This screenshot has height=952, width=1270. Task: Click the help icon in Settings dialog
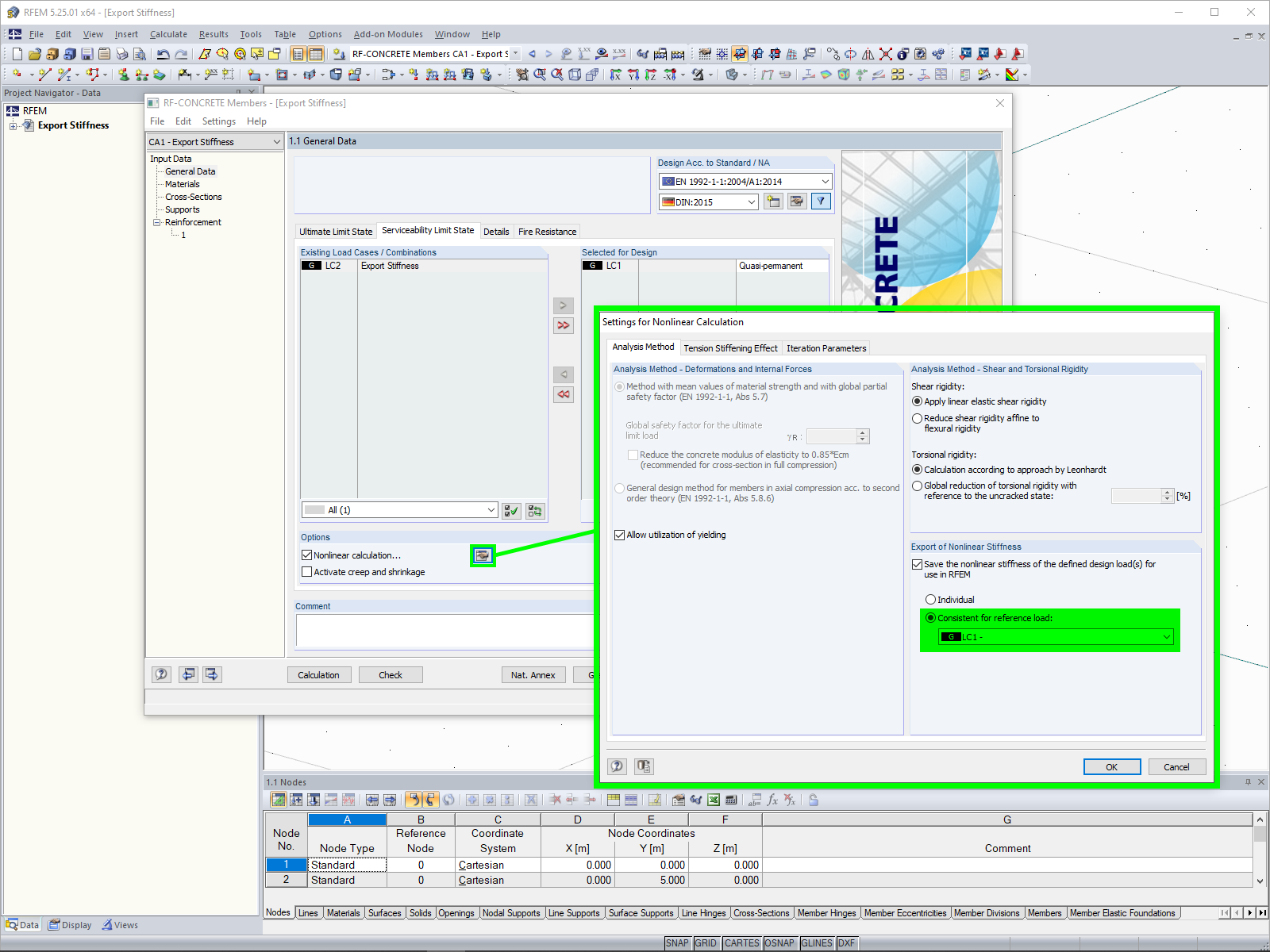click(617, 766)
